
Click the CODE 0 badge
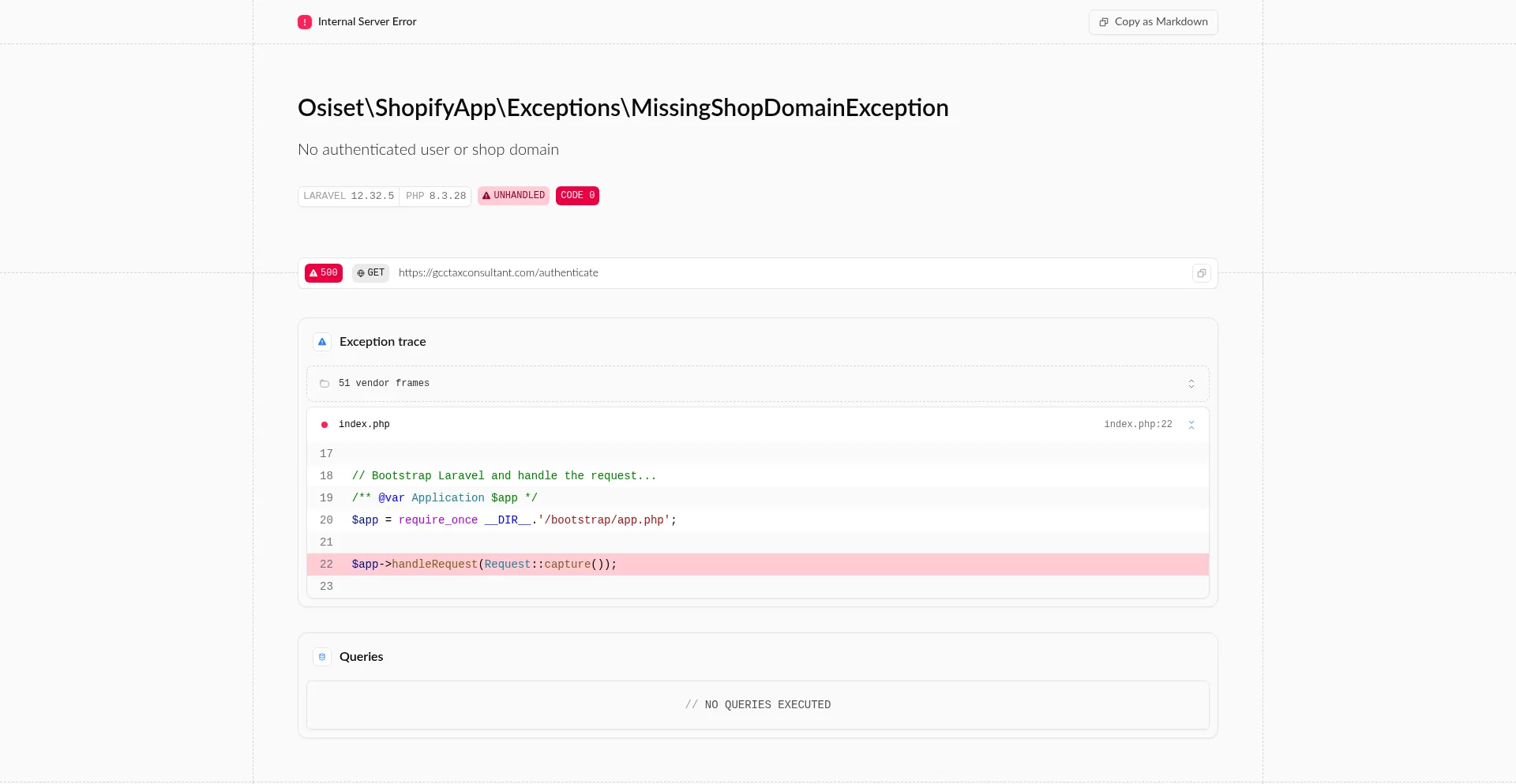point(577,196)
